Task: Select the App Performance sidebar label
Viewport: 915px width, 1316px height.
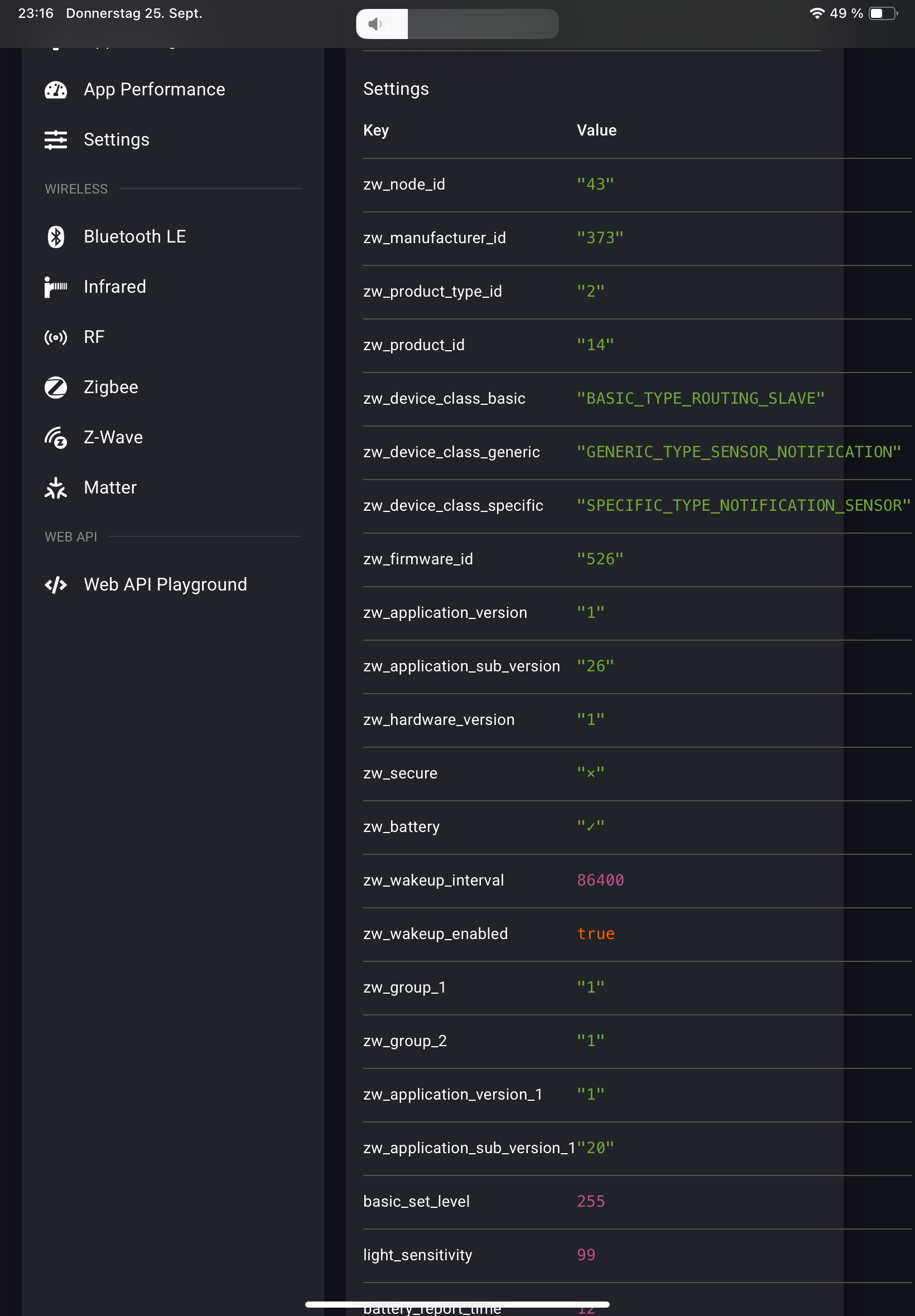Action: click(x=154, y=89)
